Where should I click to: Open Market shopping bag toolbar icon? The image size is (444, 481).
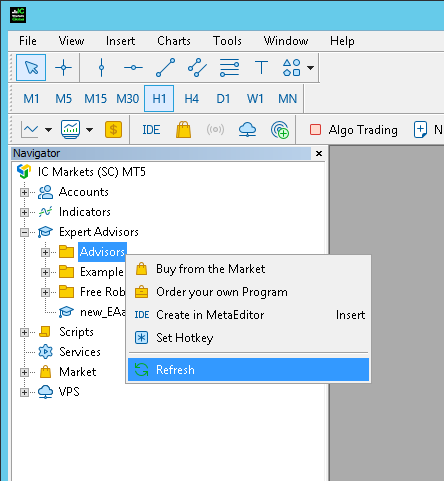point(183,129)
